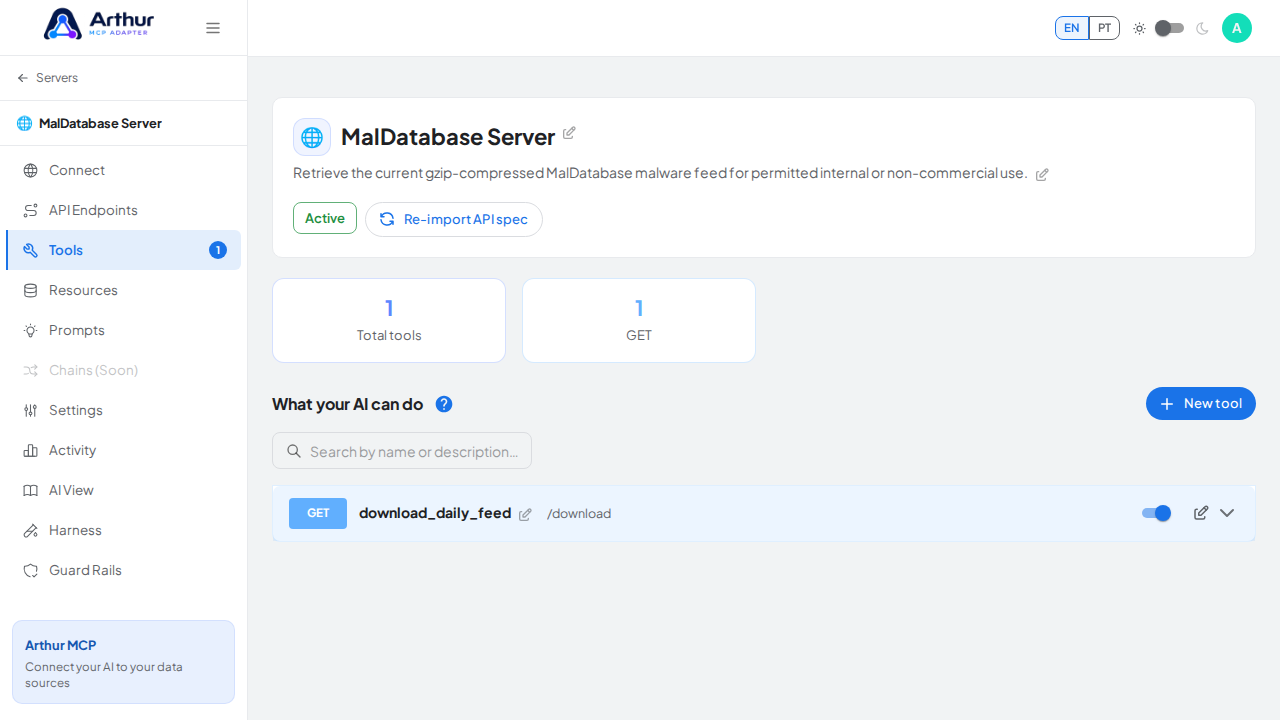1280x720 pixels.
Task: Open AI View section
Action: 123,490
